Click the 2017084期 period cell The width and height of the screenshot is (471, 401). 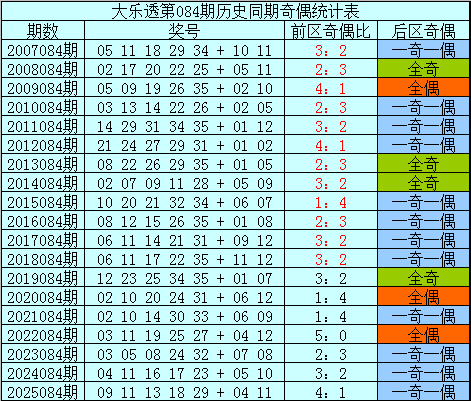(43, 240)
